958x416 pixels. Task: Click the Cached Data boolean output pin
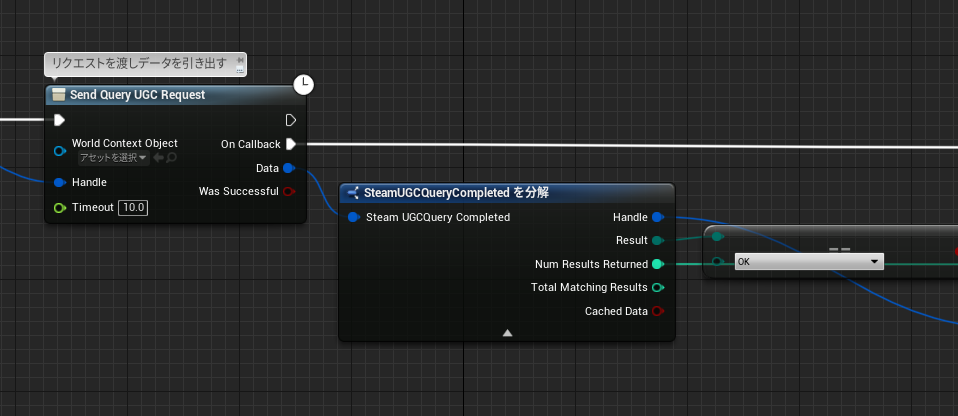click(658, 311)
